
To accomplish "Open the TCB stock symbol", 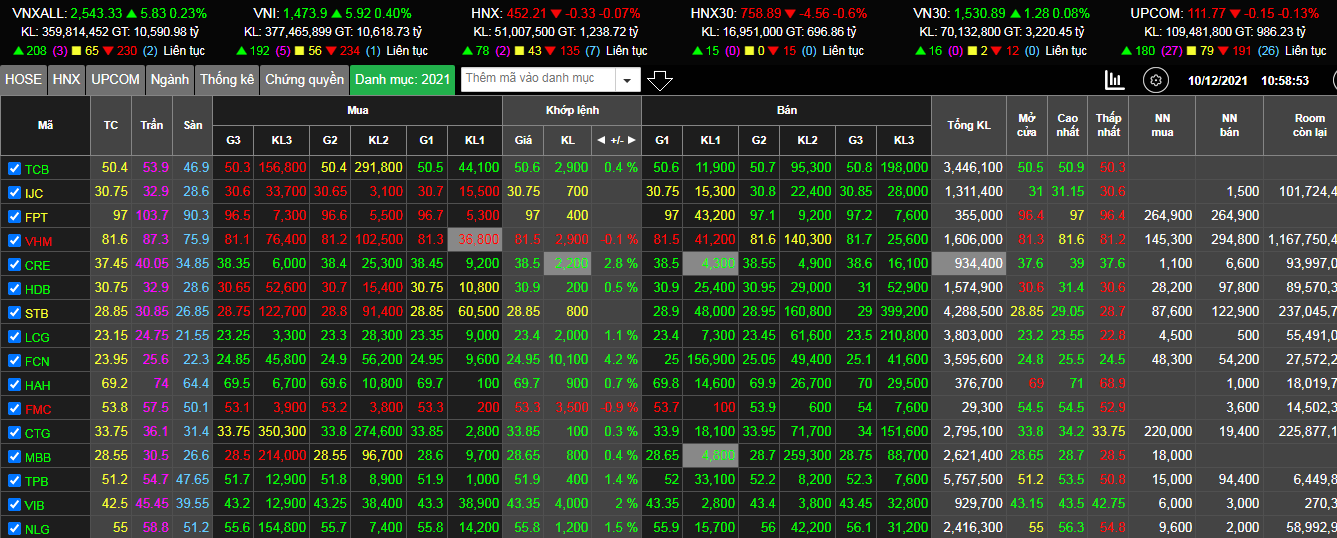I will click(36, 169).
